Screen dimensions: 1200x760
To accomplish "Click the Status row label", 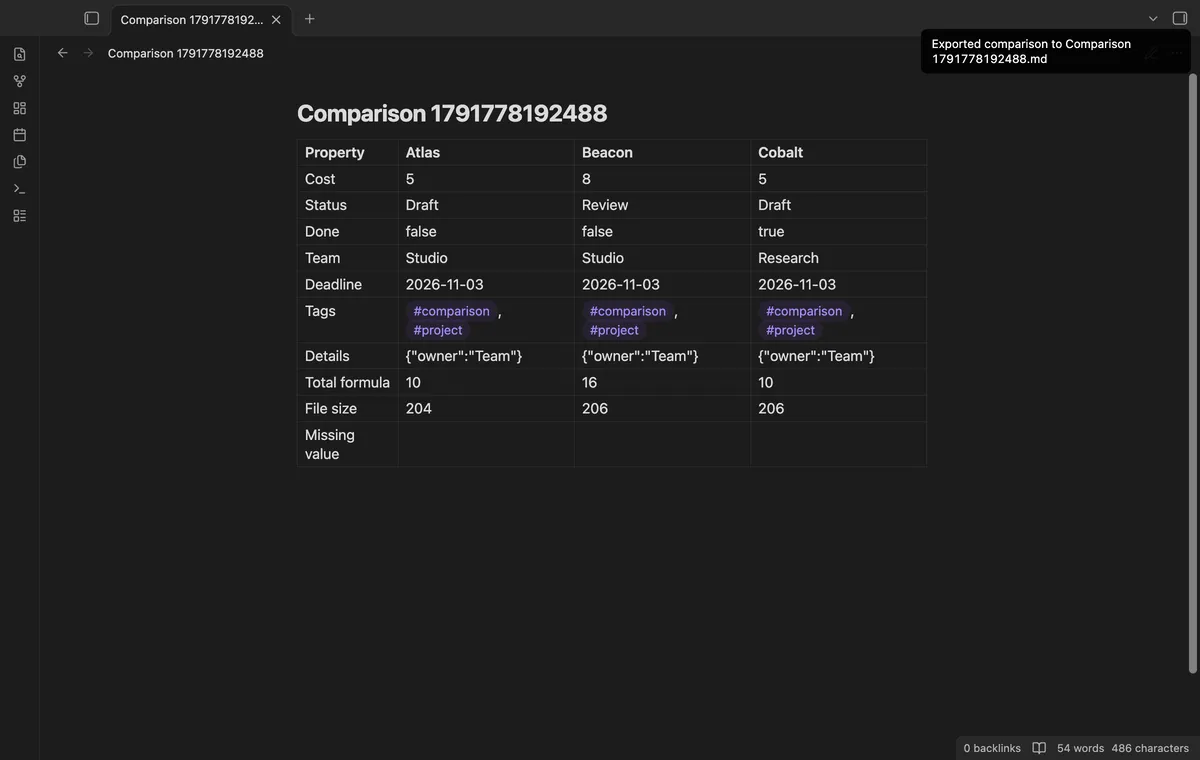I will (326, 205).
